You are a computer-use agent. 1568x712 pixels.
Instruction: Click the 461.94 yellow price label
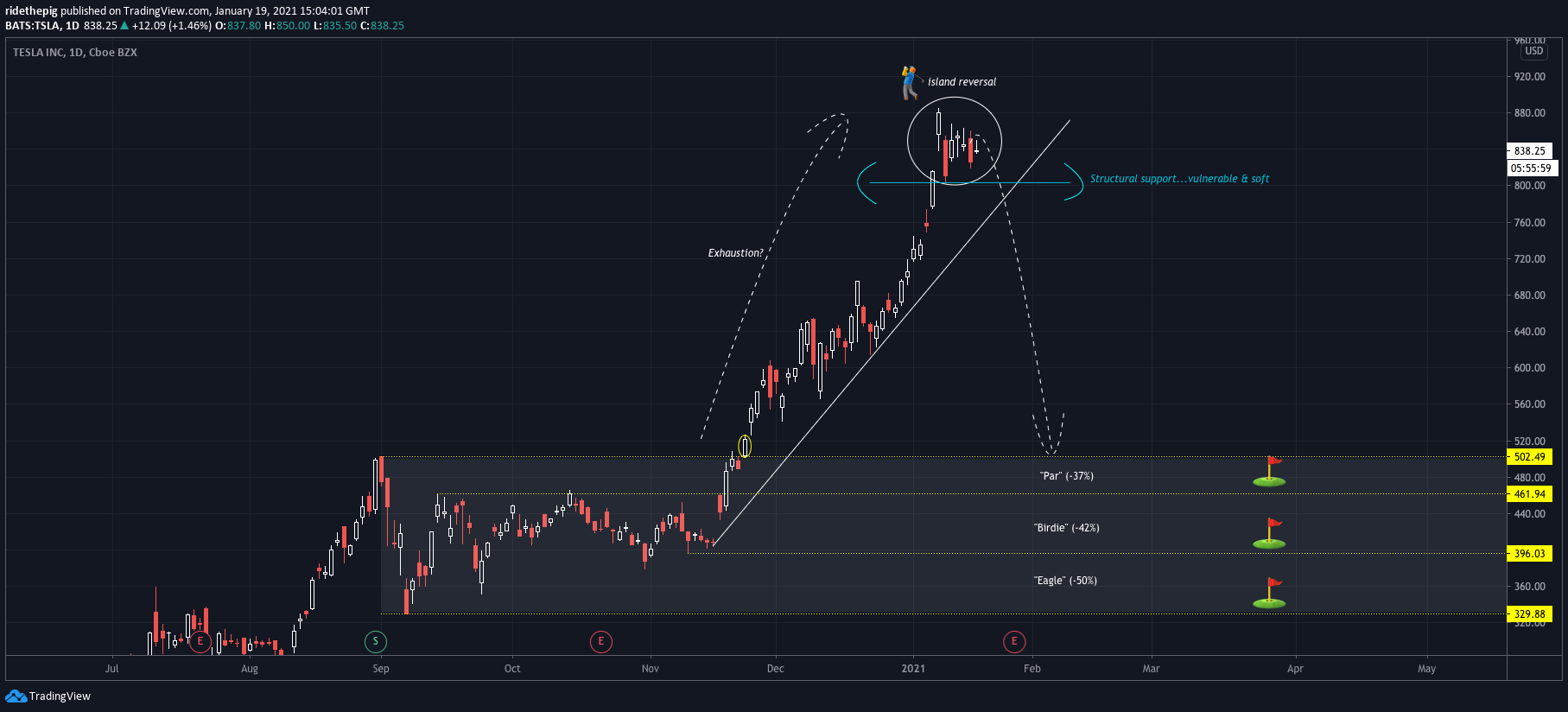1530,494
